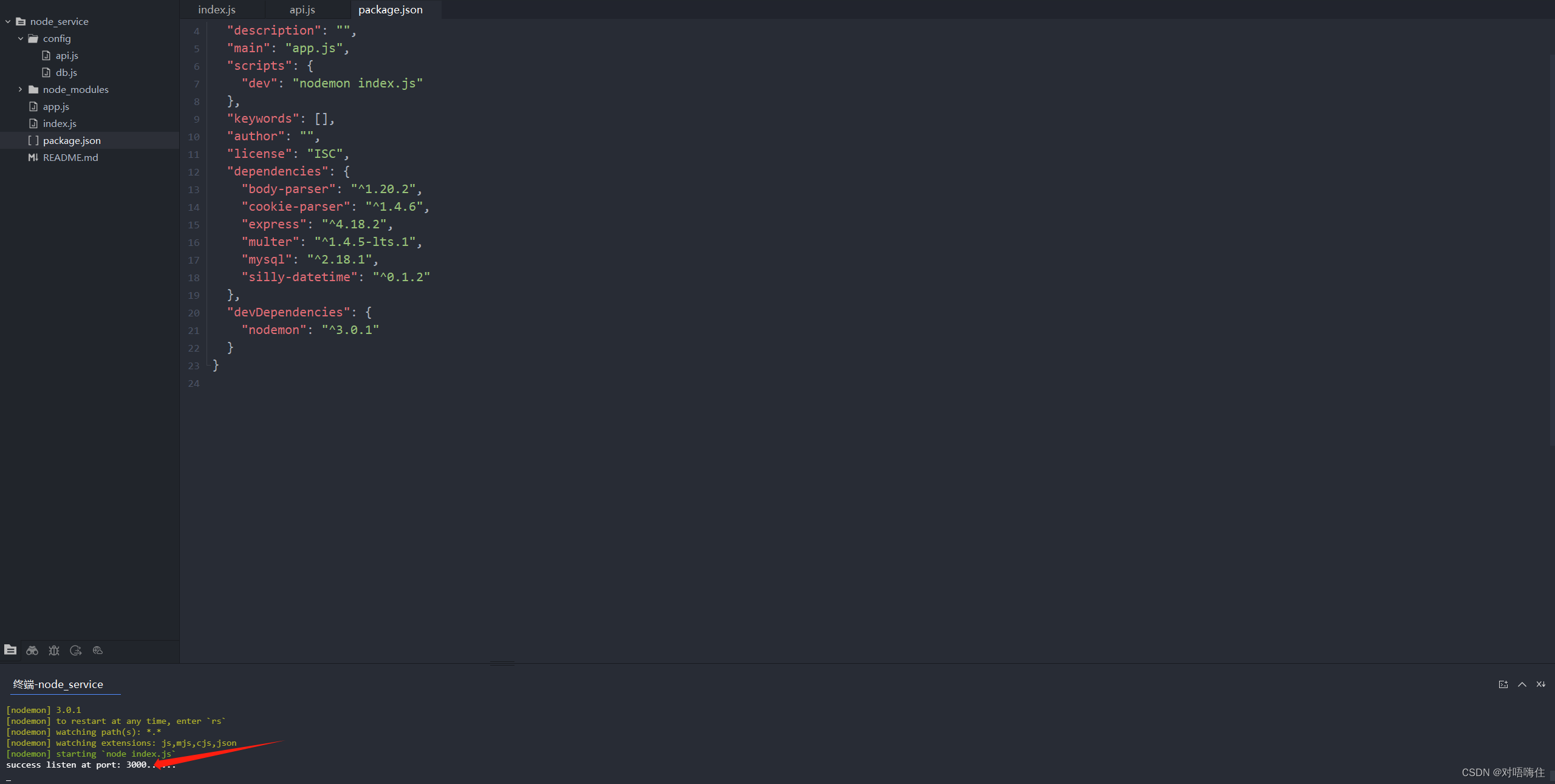The image size is (1555, 784).
Task: Open the project file explorer panel icon
Action: tap(10, 650)
